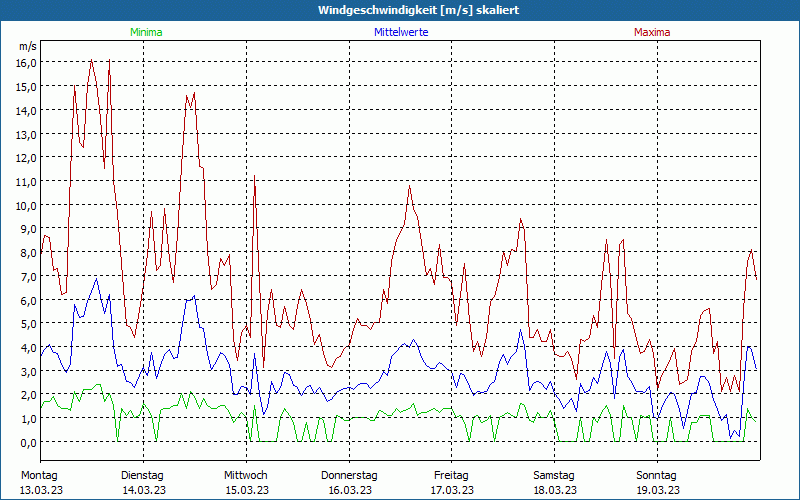
Task: Click the 2,0 y-axis value
Action: [30, 395]
